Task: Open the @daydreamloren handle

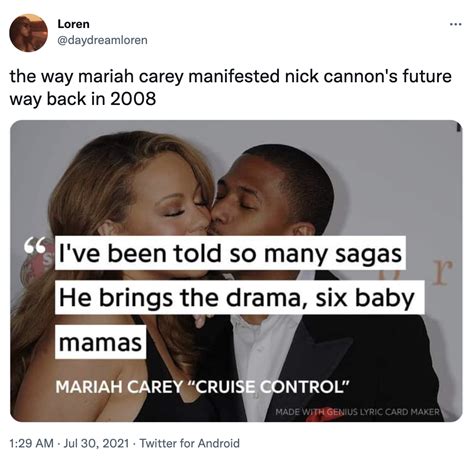Action: point(102,40)
